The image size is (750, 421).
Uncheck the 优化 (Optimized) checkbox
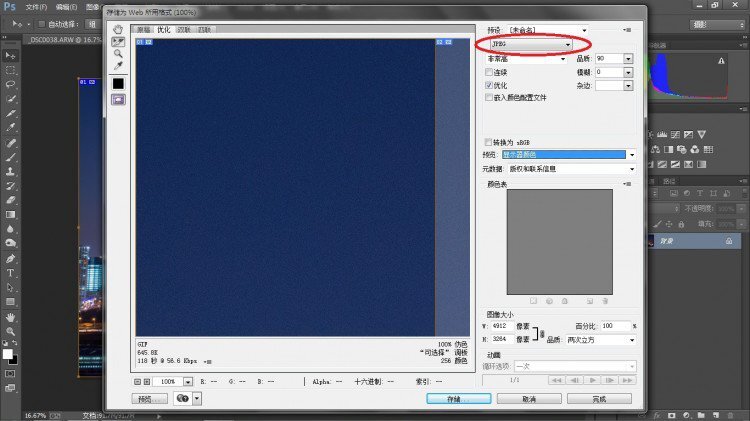click(488, 85)
